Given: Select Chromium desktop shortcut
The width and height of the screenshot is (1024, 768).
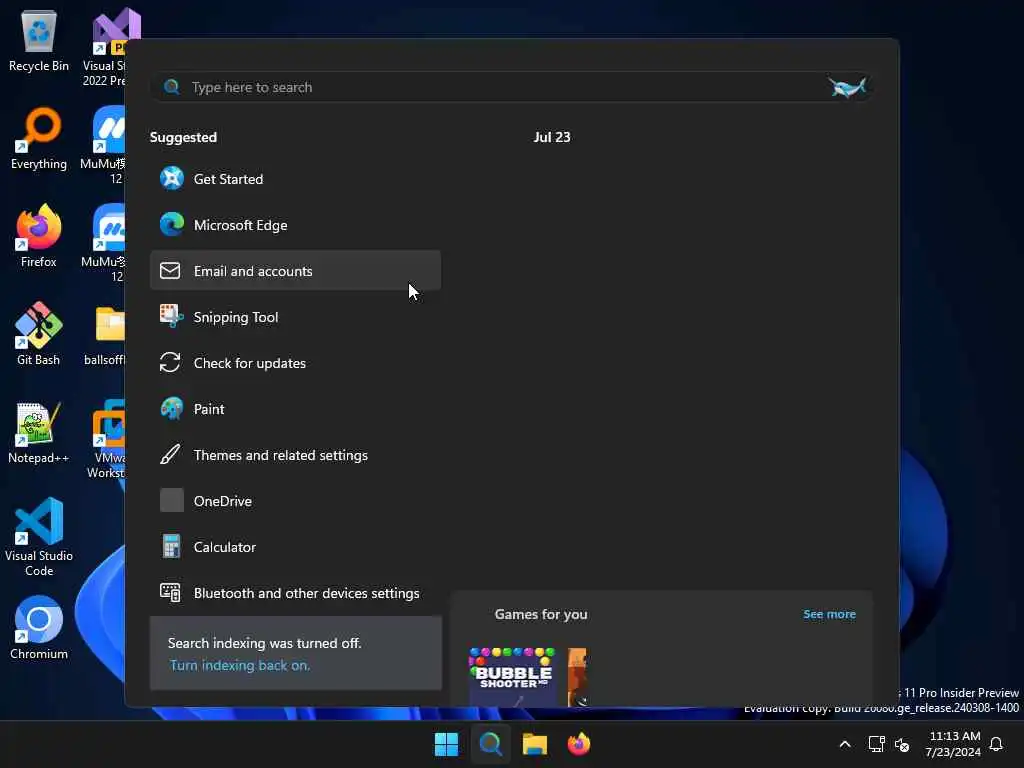Looking at the screenshot, I should pos(39,628).
